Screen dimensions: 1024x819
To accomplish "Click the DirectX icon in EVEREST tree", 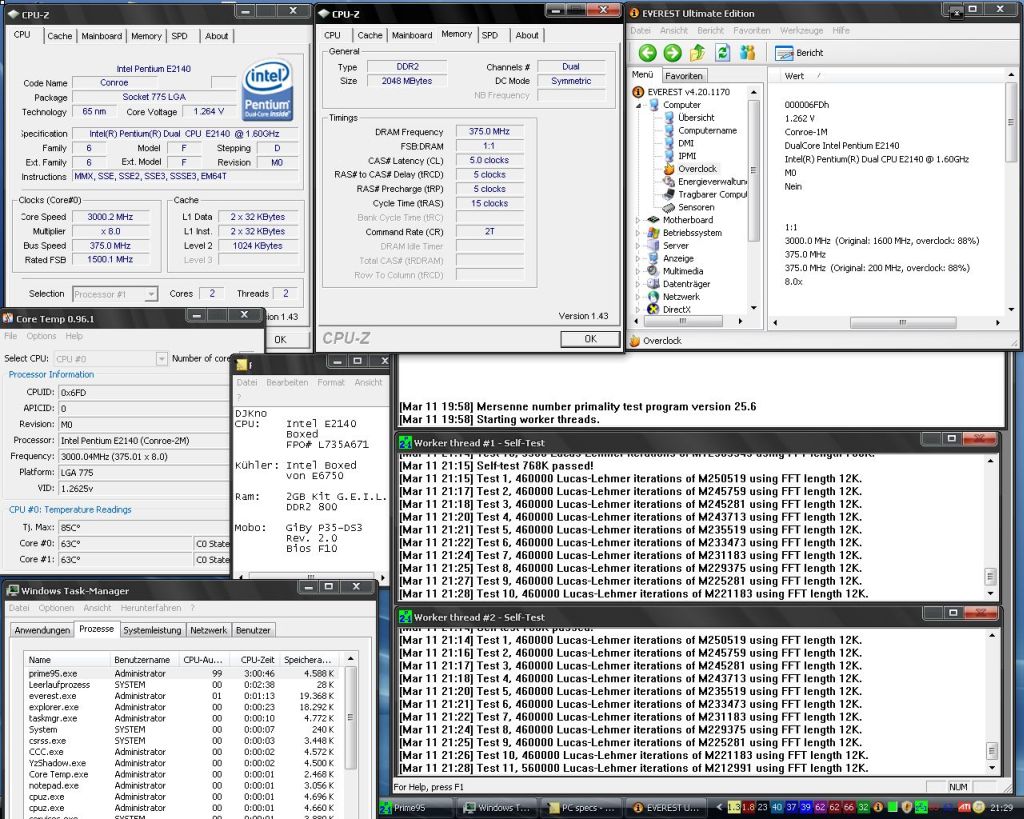I will 653,310.
